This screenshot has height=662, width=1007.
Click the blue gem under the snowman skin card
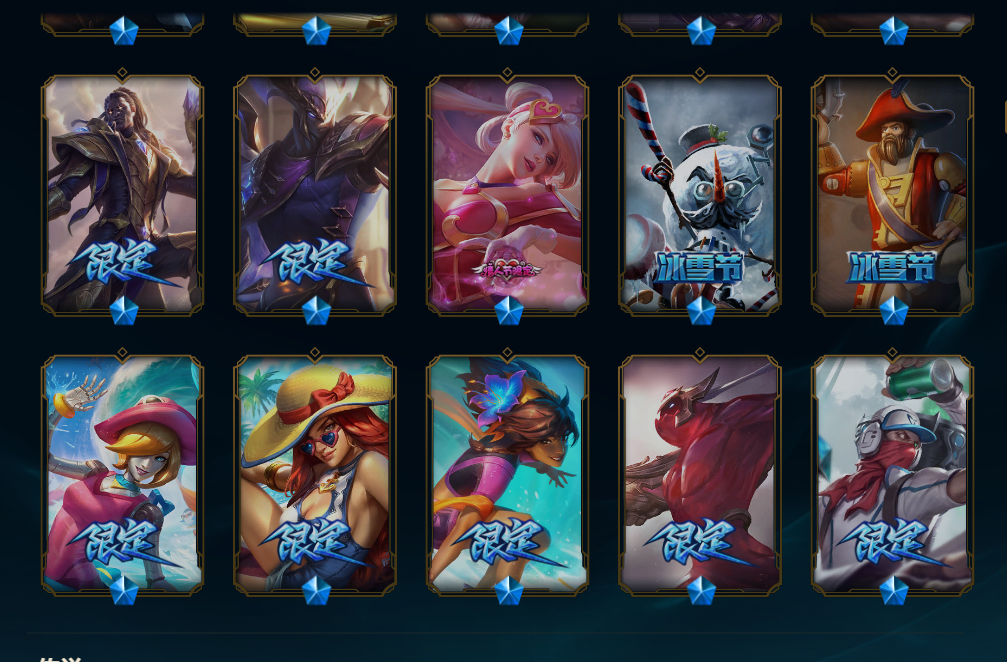pos(701,311)
